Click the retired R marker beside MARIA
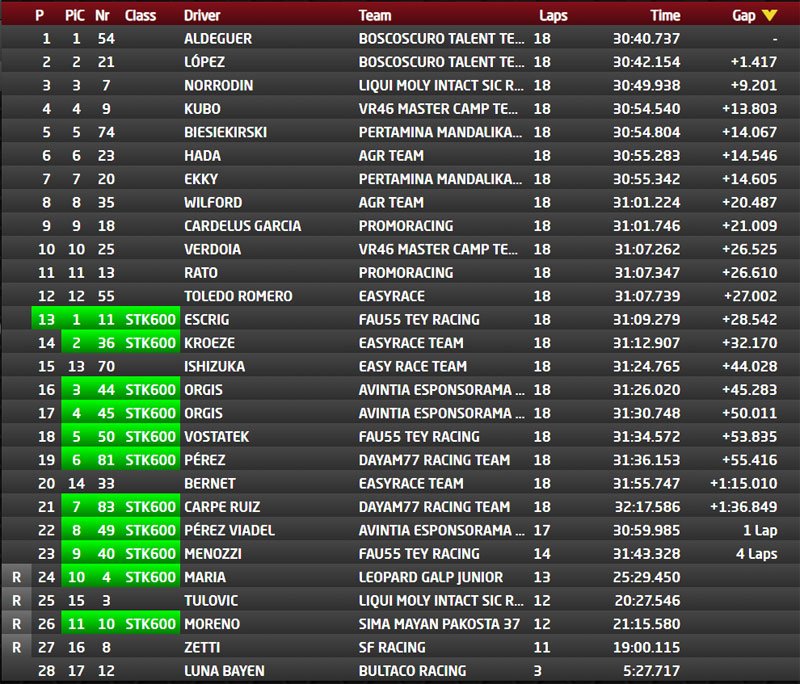Screen dimensions: 800x684 pos(15,577)
